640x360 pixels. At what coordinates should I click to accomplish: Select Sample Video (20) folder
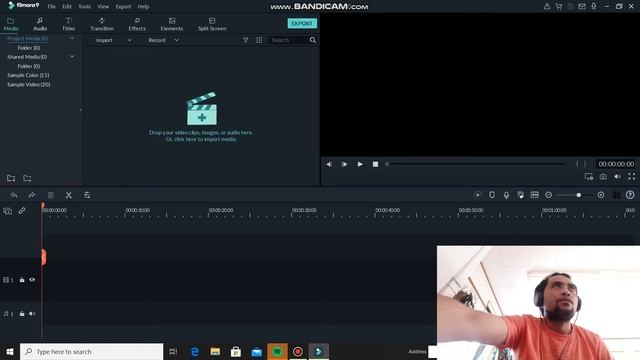coord(29,84)
